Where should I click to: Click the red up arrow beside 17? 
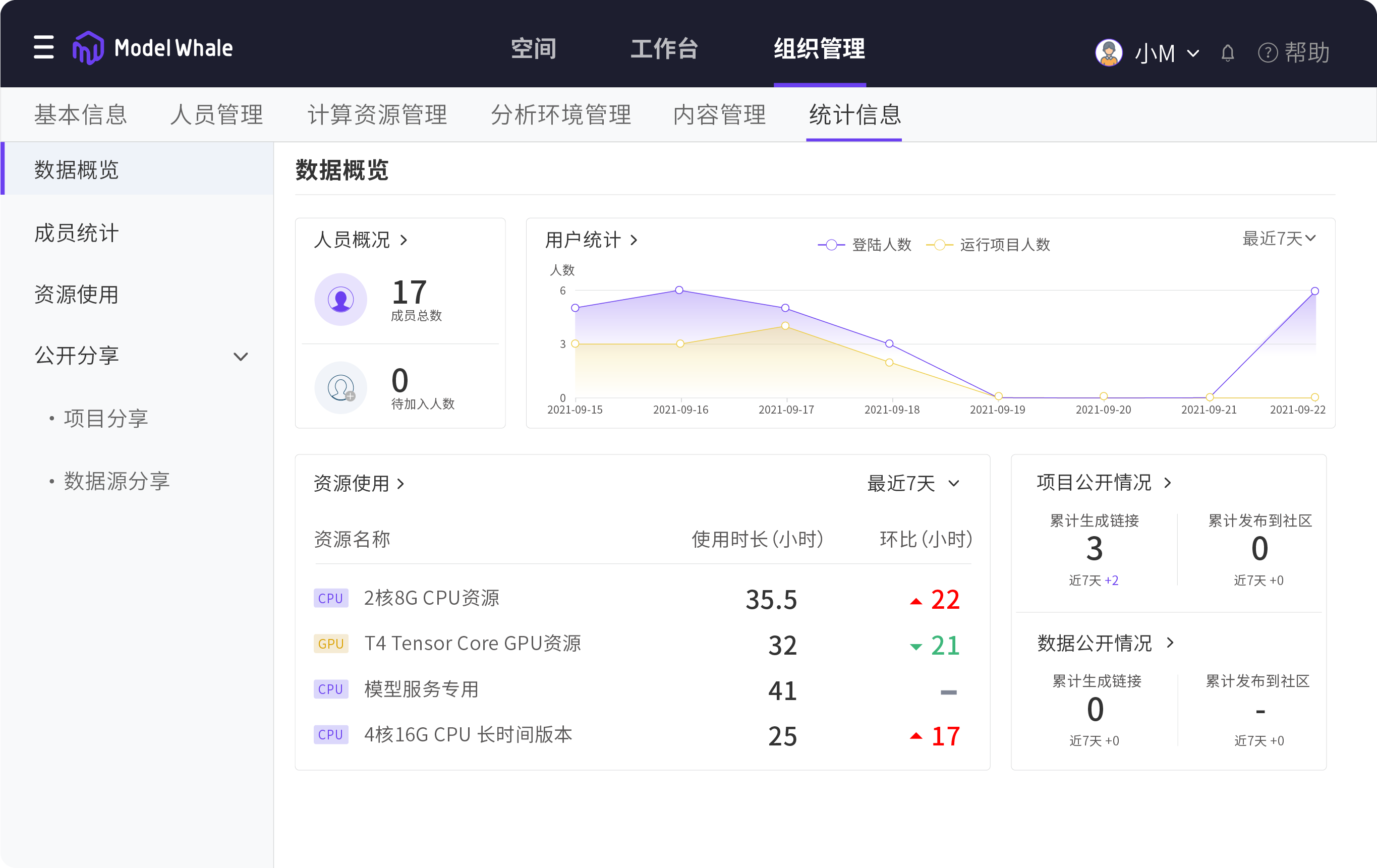coord(915,736)
